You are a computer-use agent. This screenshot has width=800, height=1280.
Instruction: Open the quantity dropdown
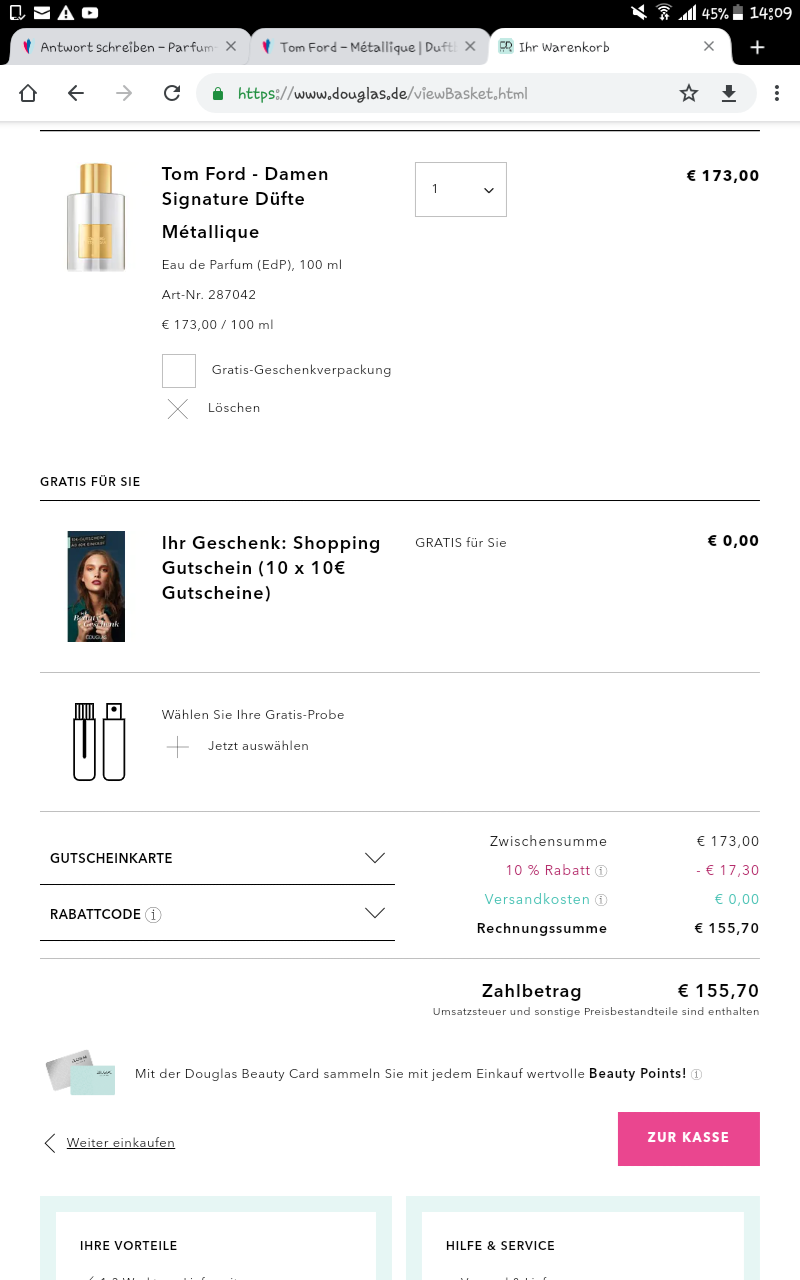[x=461, y=189]
